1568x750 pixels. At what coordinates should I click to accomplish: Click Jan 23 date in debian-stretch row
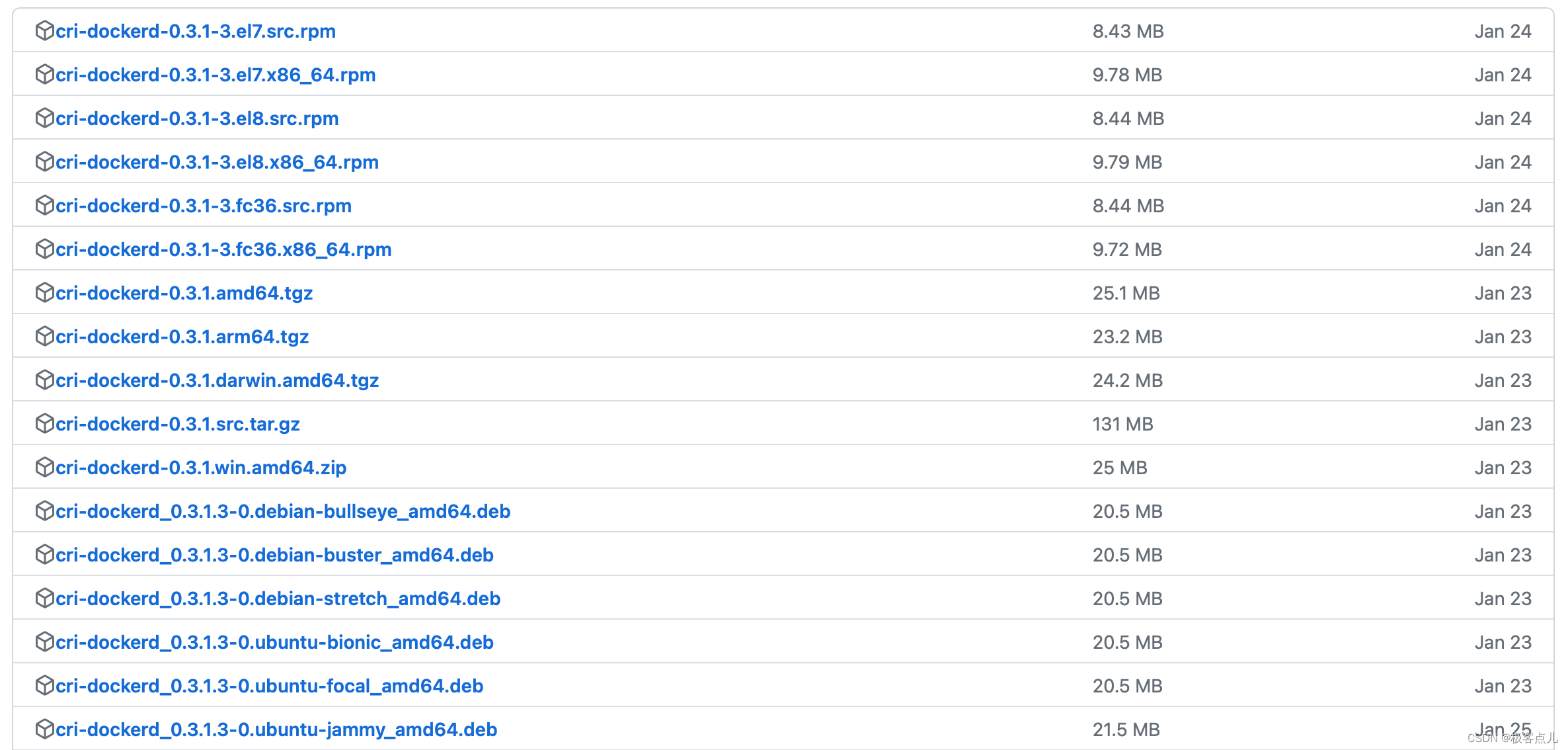1503,599
